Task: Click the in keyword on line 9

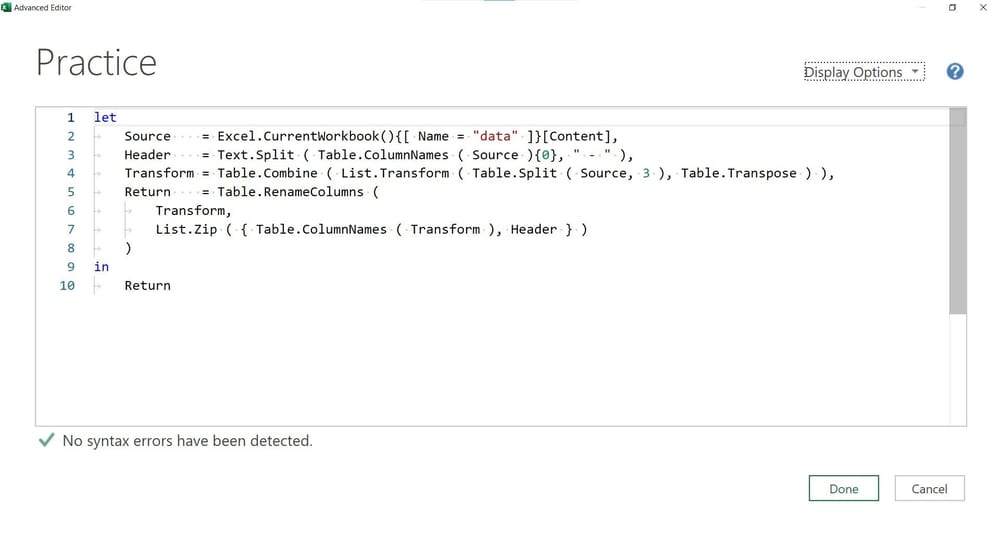Action: click(x=101, y=267)
